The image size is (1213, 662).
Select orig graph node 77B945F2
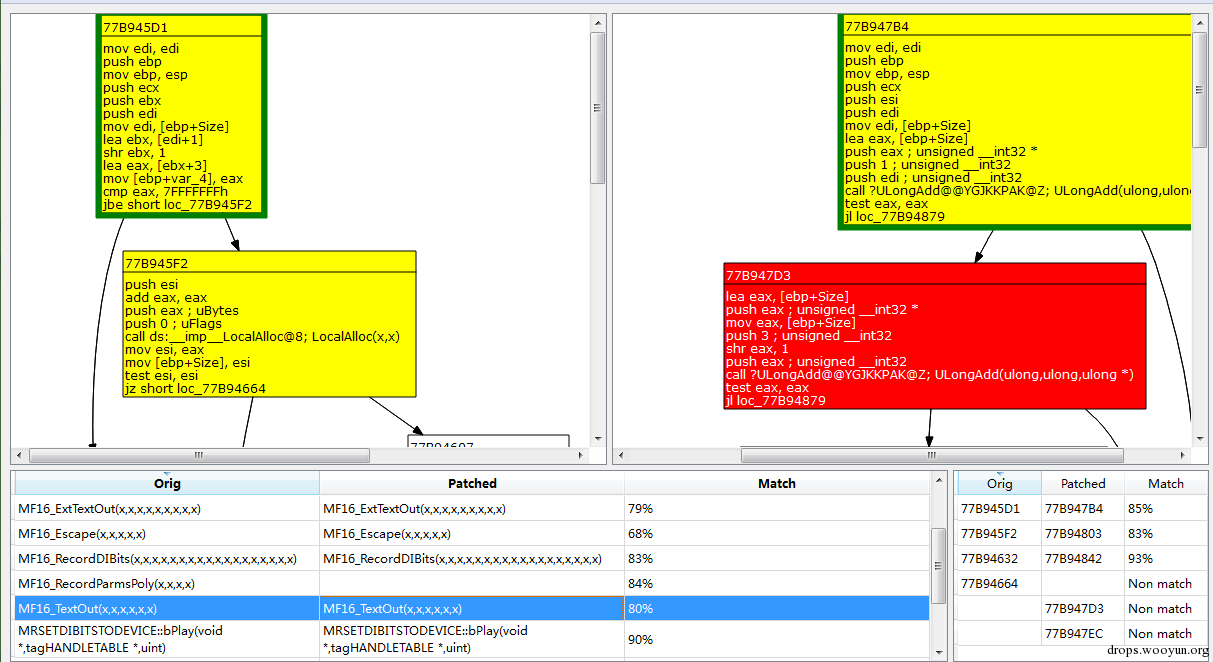[269, 324]
